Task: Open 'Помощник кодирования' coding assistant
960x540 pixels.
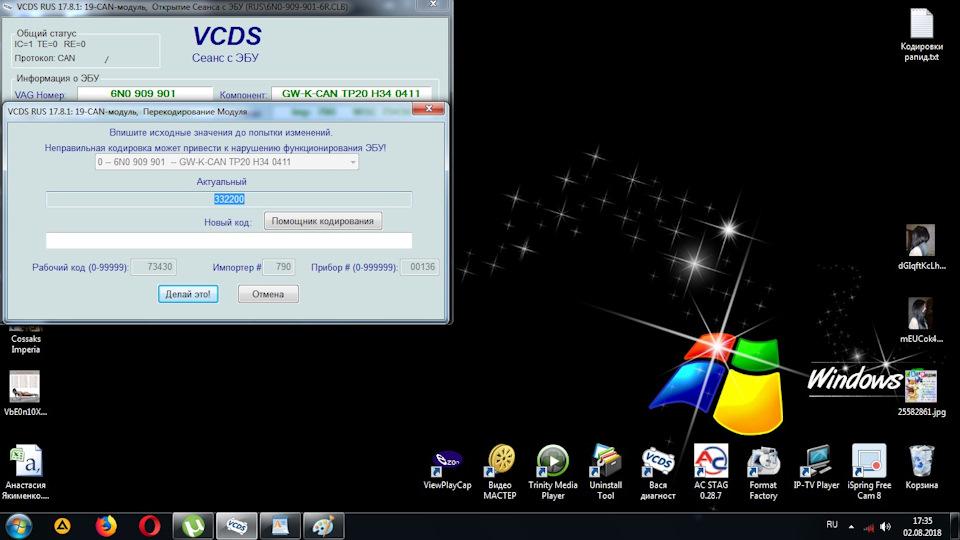Action: coord(323,221)
